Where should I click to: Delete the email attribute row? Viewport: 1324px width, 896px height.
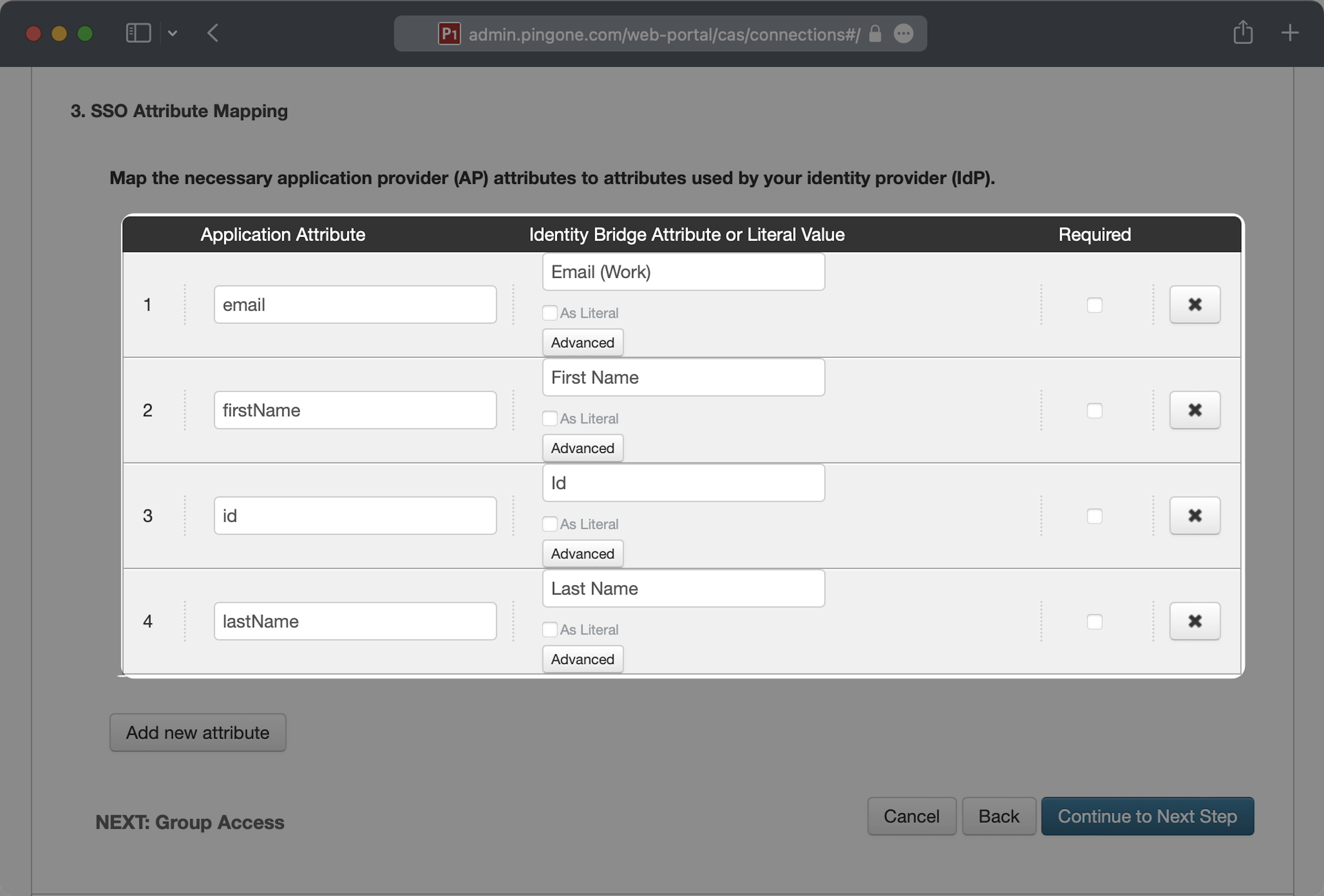(1194, 305)
